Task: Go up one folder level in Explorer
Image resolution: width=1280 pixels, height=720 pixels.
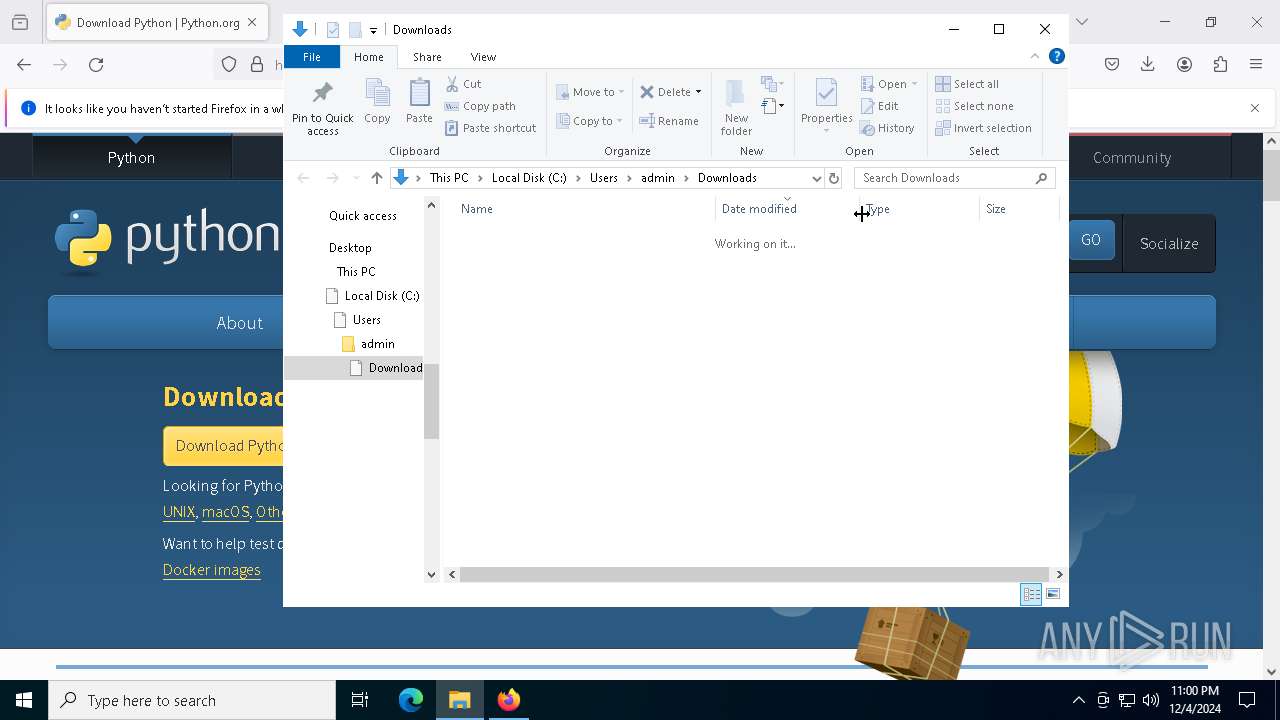Action: click(376, 178)
